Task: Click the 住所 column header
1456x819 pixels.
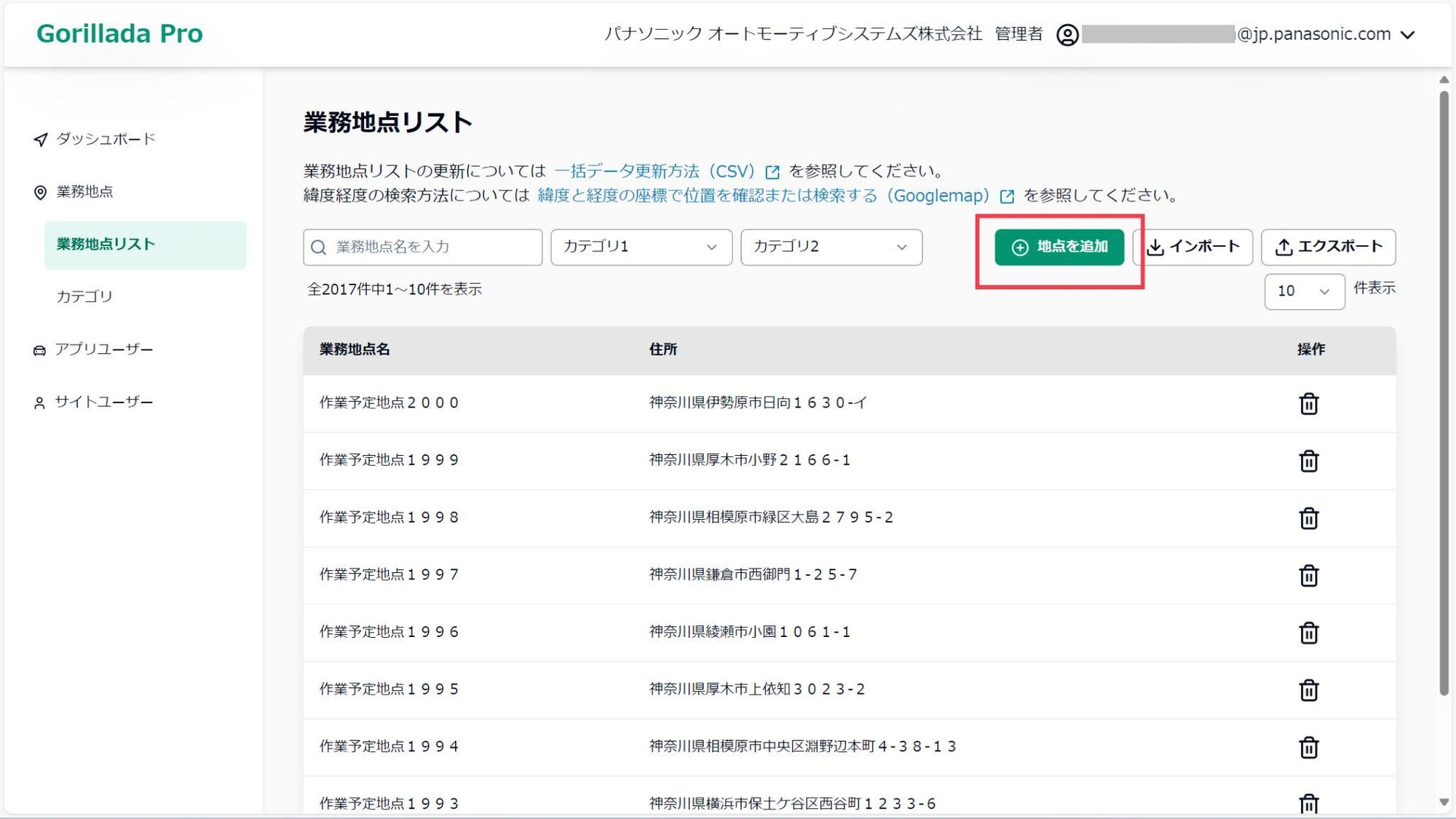Action: [663, 349]
